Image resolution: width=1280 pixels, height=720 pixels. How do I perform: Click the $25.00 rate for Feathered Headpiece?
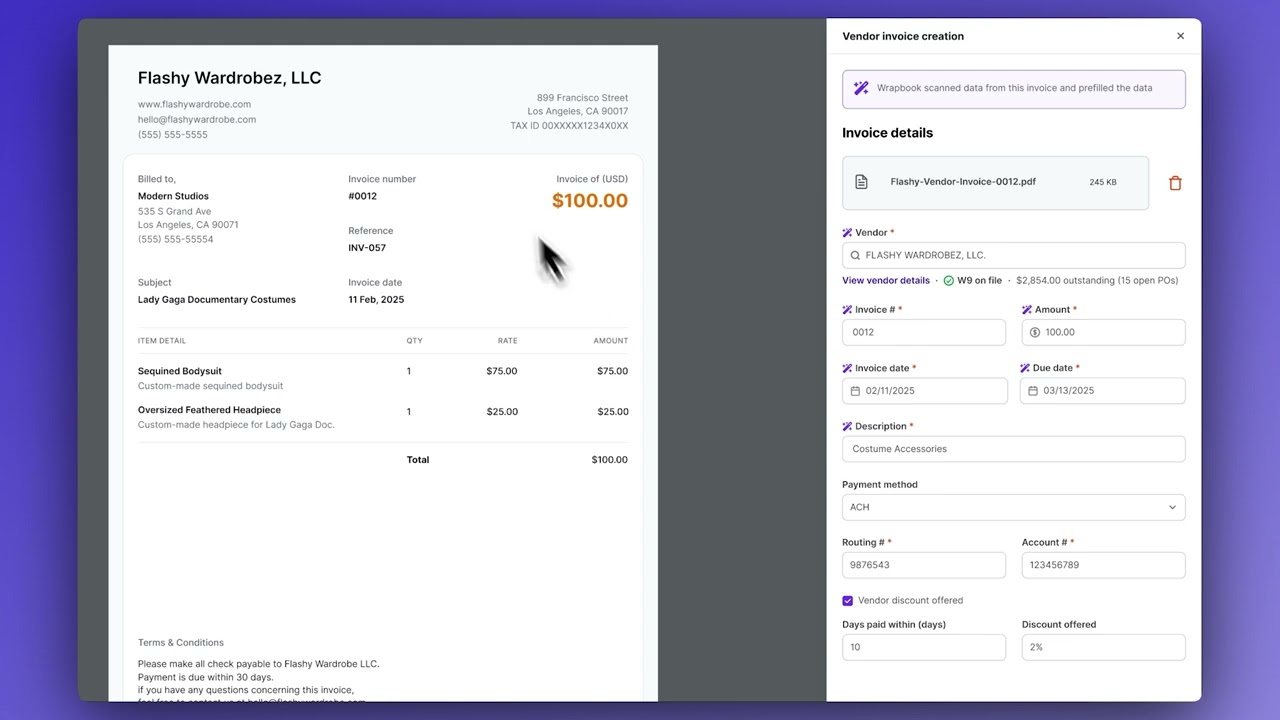coord(502,412)
